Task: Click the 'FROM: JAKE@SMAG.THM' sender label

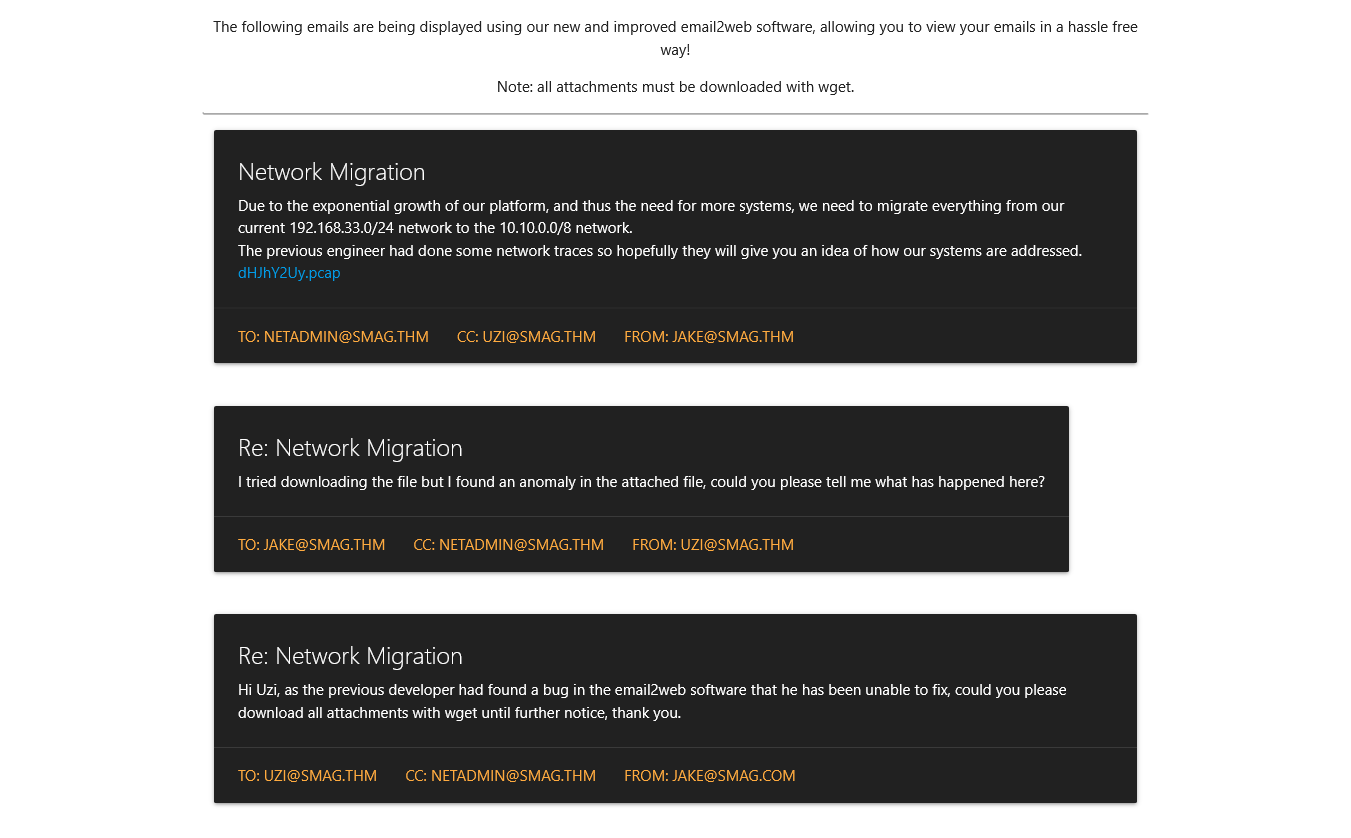Action: pyautogui.click(x=708, y=337)
